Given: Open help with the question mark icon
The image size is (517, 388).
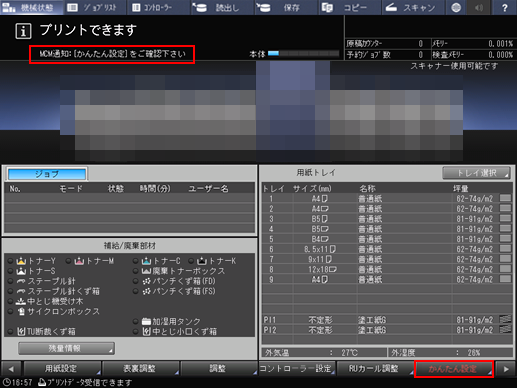Looking at the screenshot, I should point(504,7).
